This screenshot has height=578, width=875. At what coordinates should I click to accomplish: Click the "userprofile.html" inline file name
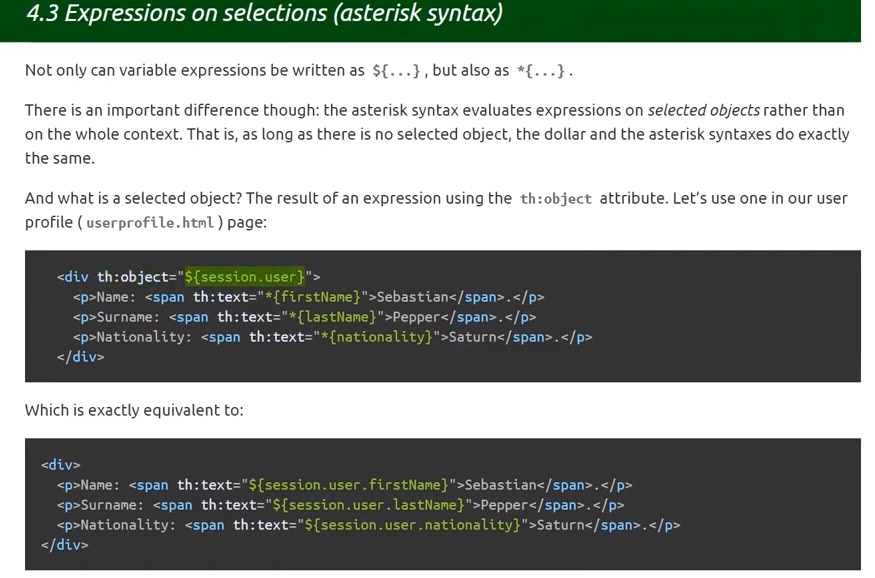click(x=150, y=223)
